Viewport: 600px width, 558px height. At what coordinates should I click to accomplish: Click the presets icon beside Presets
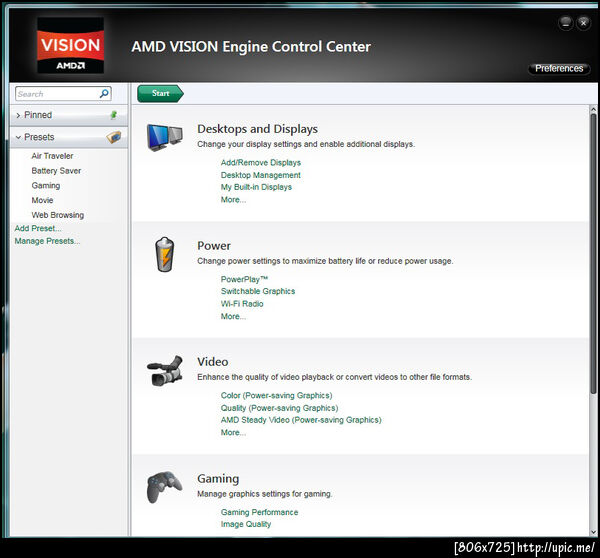114,137
